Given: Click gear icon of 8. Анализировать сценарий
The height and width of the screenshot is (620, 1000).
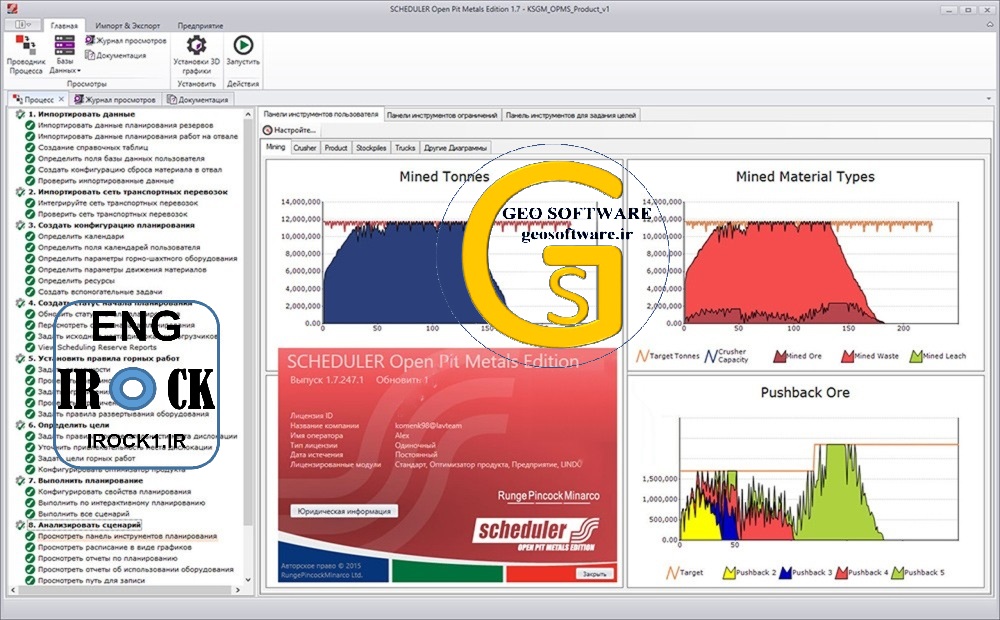Looking at the screenshot, I should (20, 525).
